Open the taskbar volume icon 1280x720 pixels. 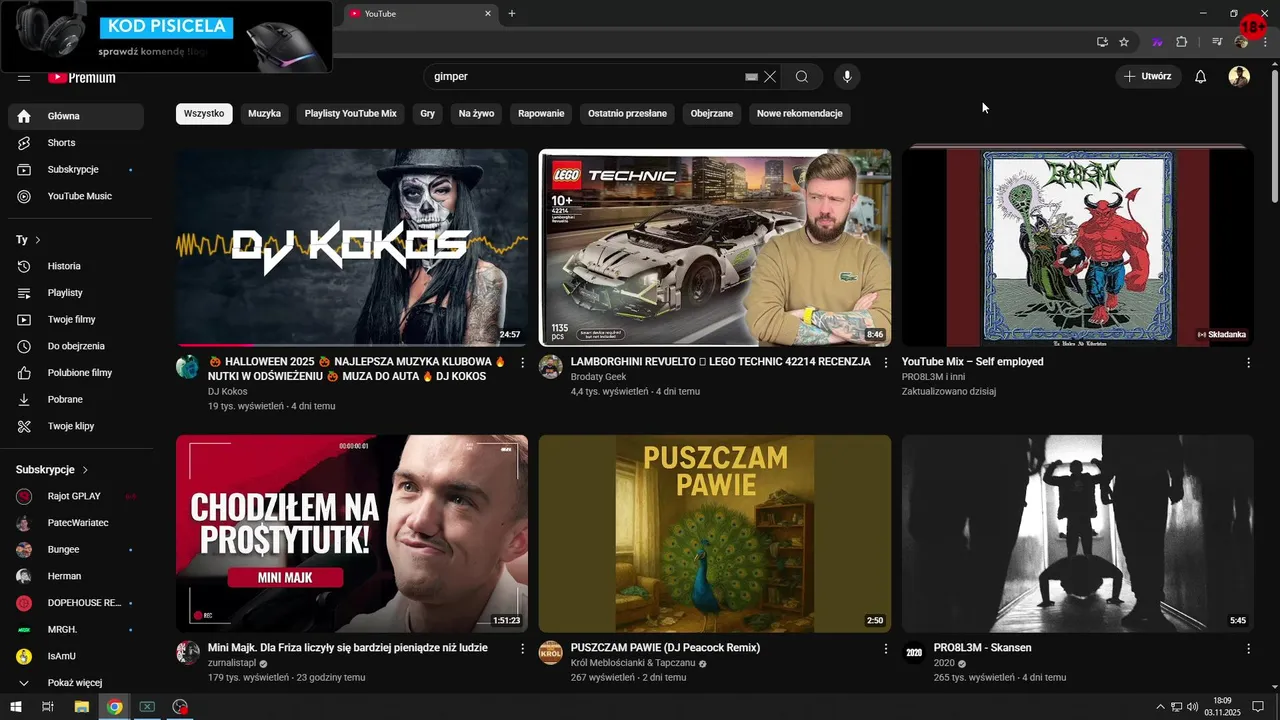click(1193, 707)
